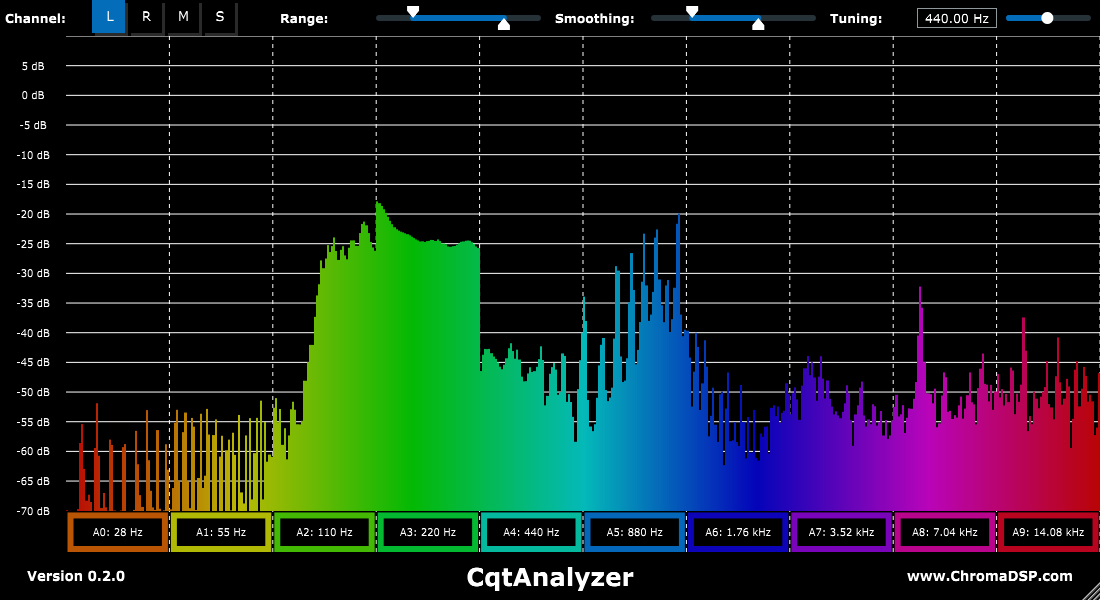Enable the S (side) channel
1100x600 pixels.
point(220,17)
